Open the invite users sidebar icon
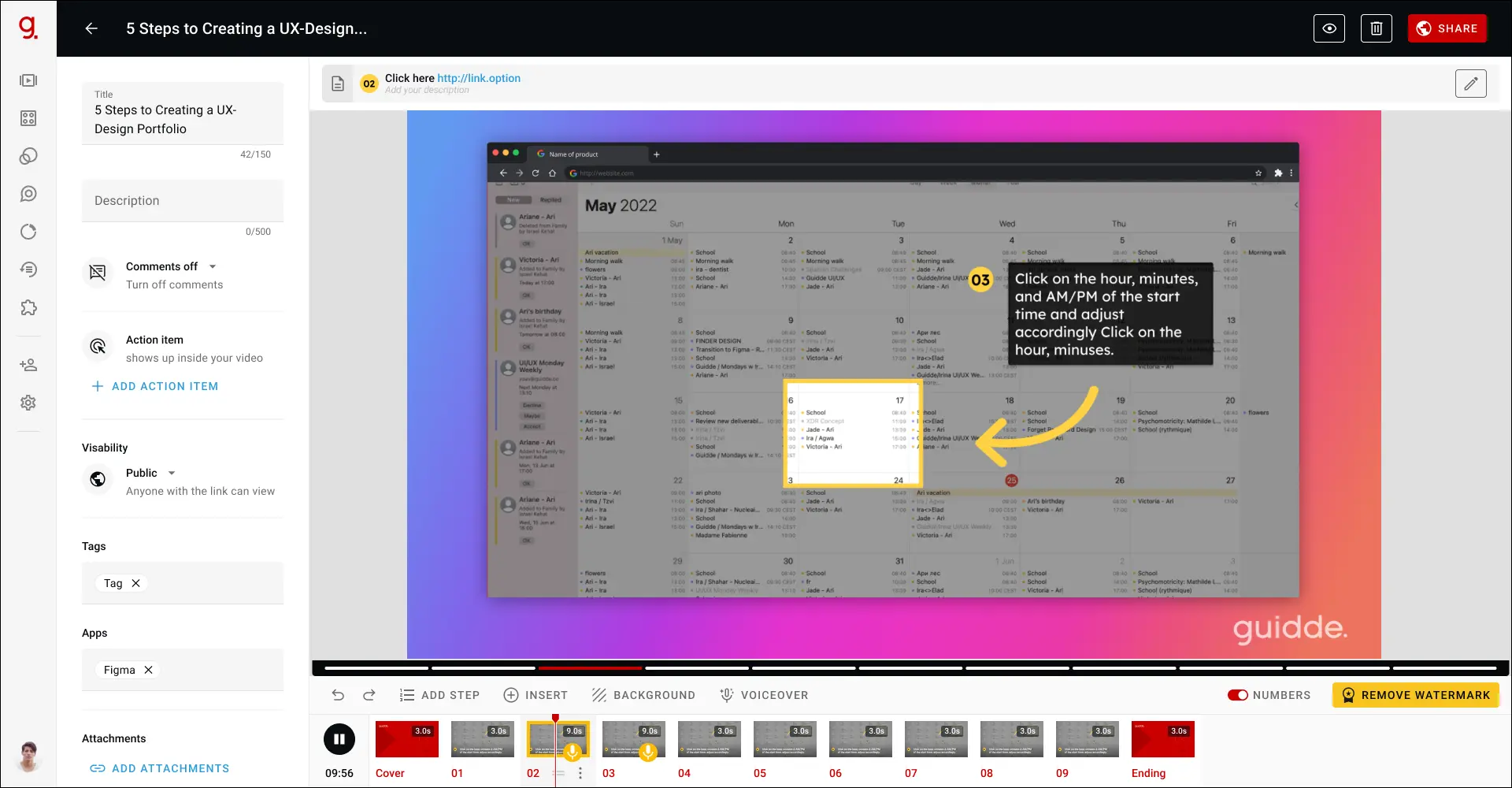Viewport: 1512px width, 788px height. [28, 365]
